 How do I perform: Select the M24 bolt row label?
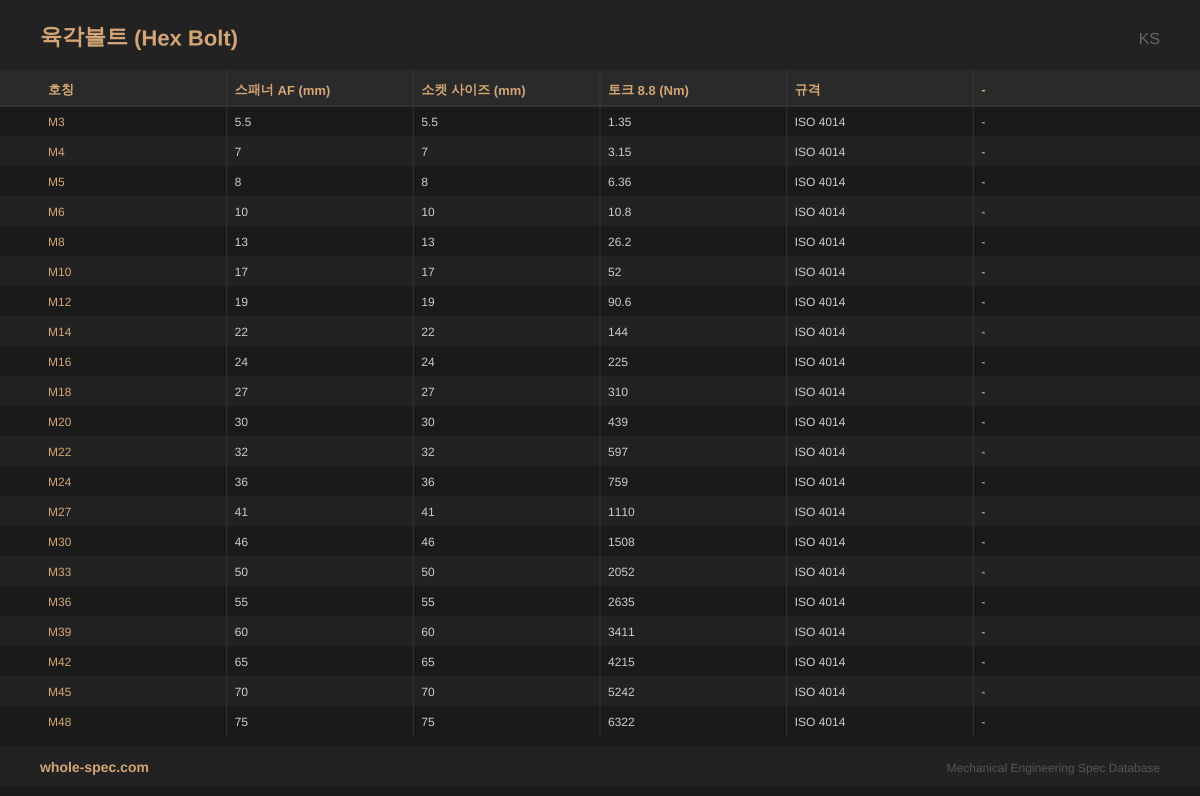tap(59, 482)
